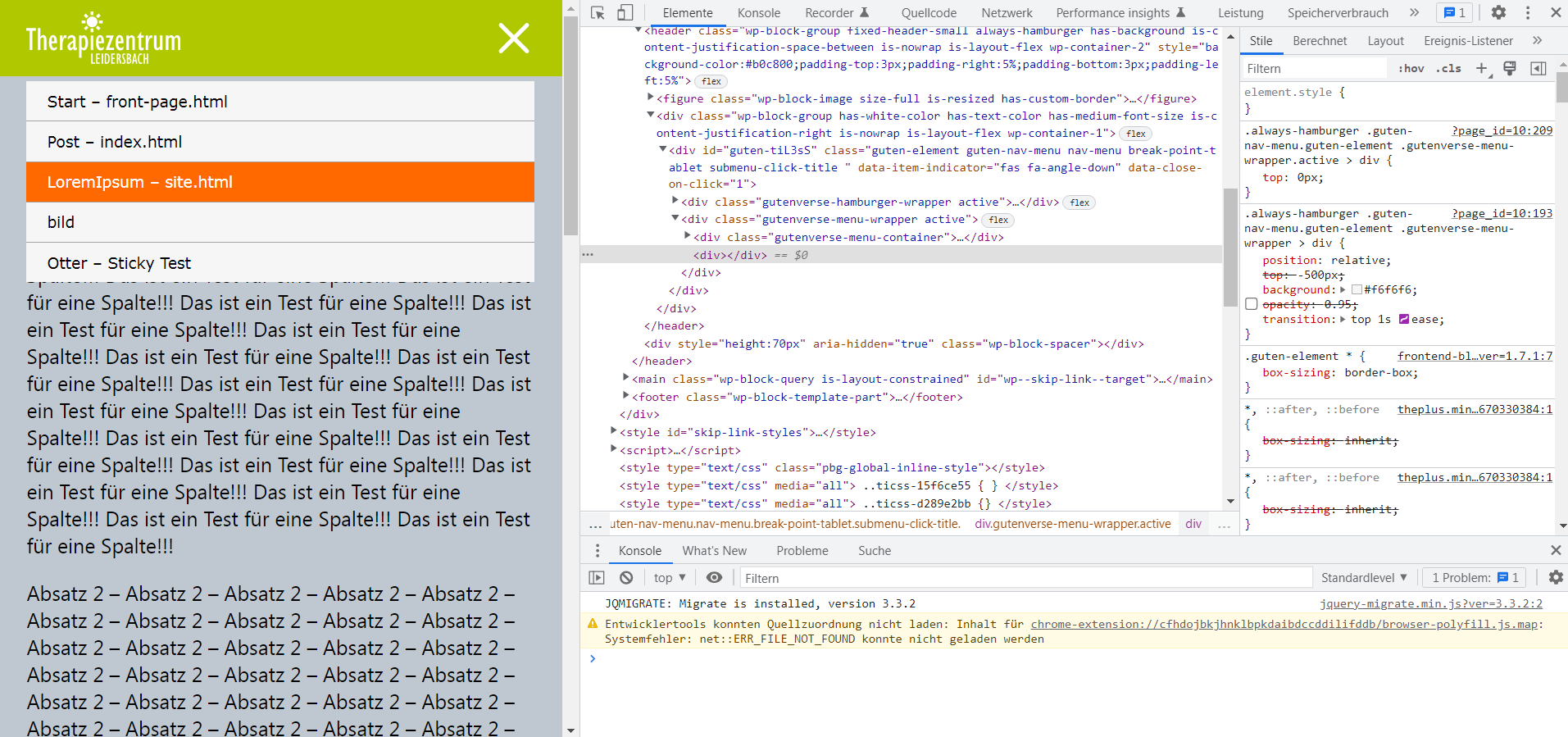Switch to the Konsole panel tab
Image resolution: width=1568 pixels, height=737 pixels.
759,12
